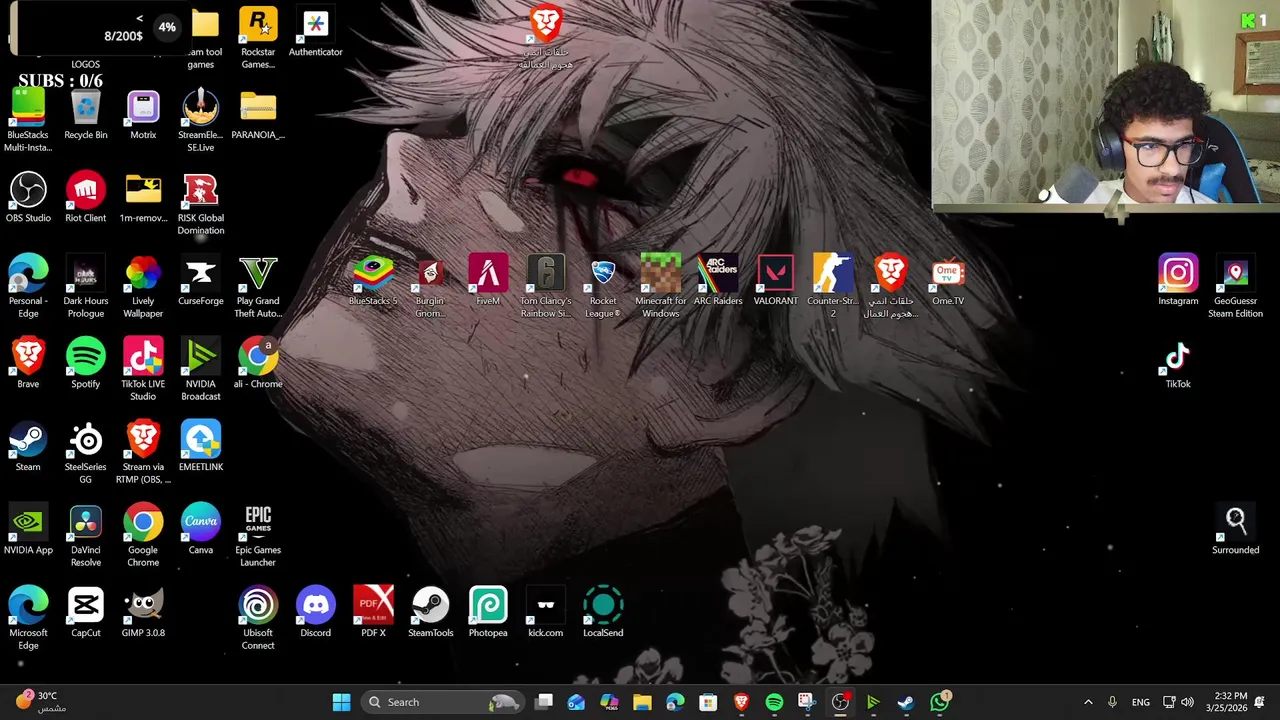Launch LocalSend app
1280x720 pixels.
(603, 612)
